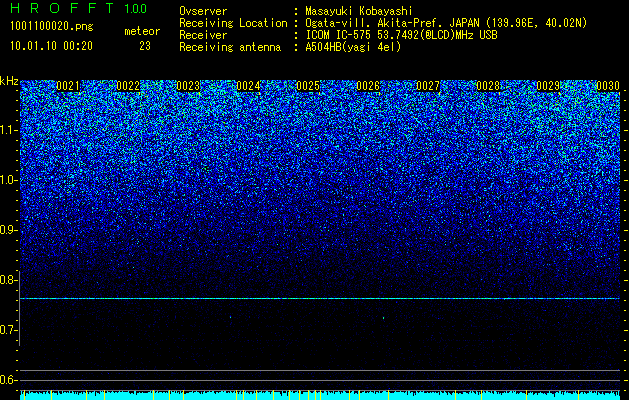Click the 'meteor' label
This screenshot has width=629, height=400.
coord(142,31)
